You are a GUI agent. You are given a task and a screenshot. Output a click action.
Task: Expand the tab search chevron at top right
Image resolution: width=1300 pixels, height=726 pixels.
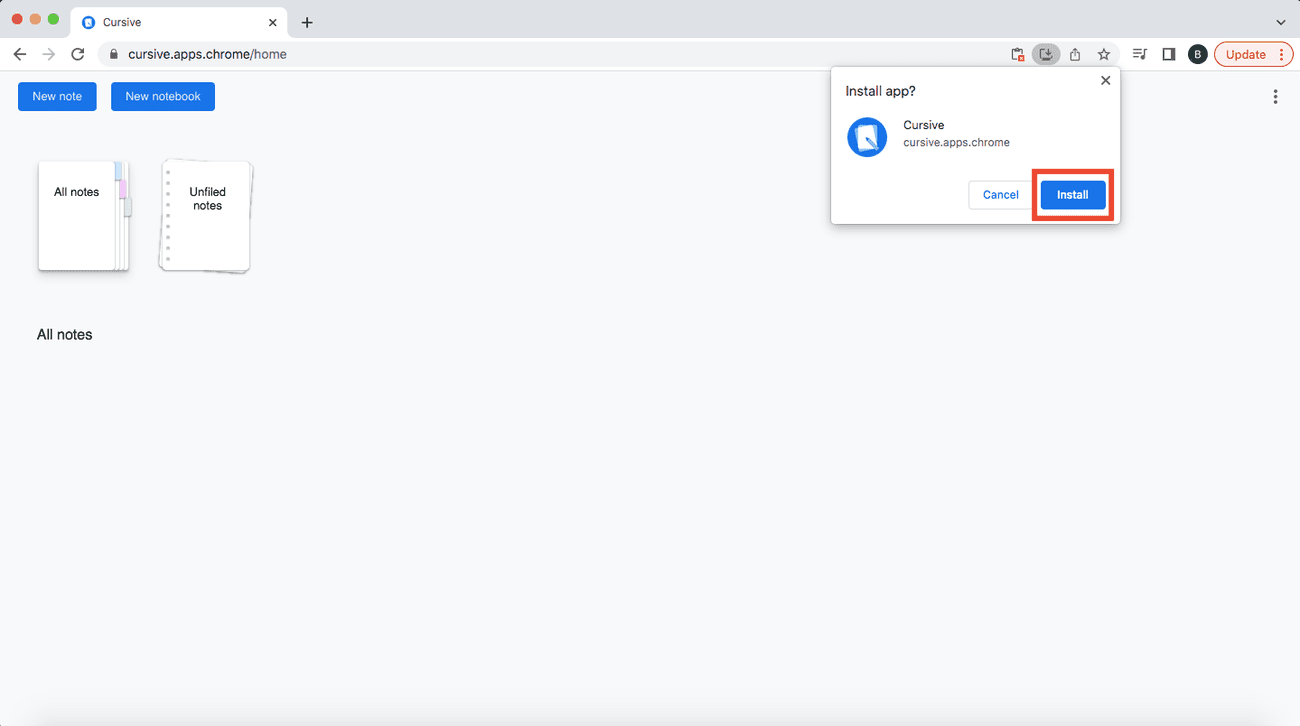1280,21
